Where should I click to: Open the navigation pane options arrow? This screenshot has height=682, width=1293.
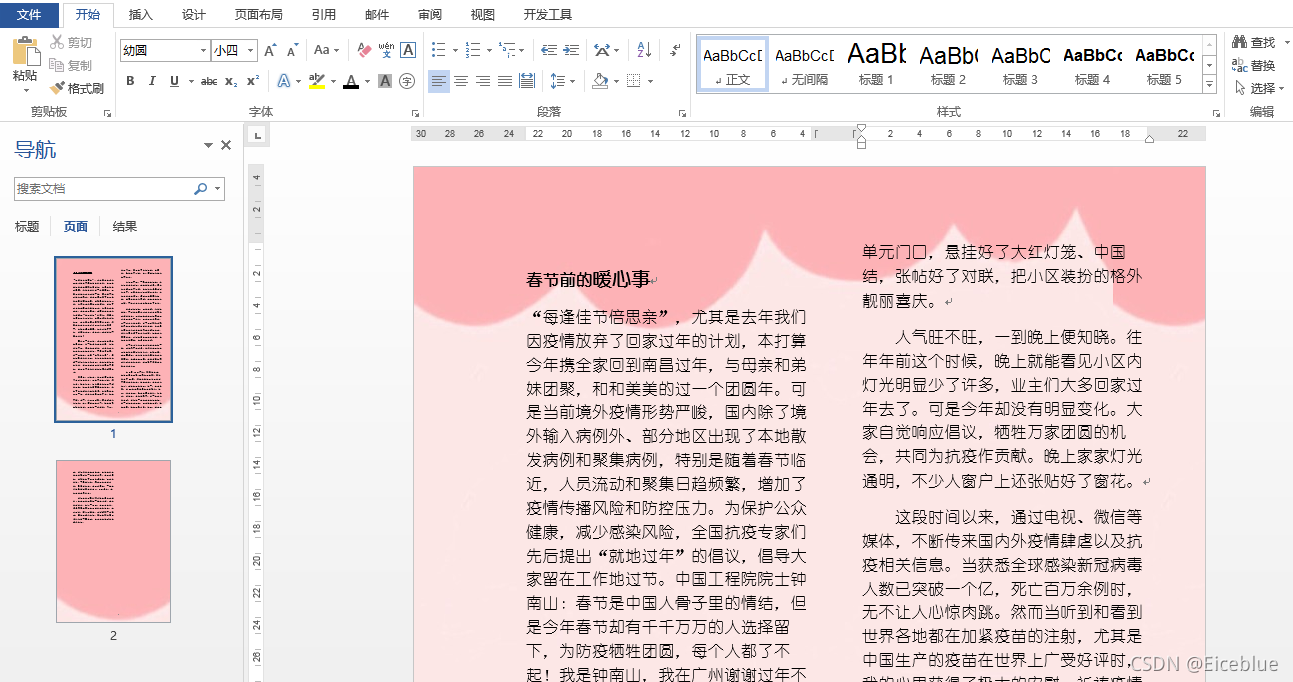(209, 146)
